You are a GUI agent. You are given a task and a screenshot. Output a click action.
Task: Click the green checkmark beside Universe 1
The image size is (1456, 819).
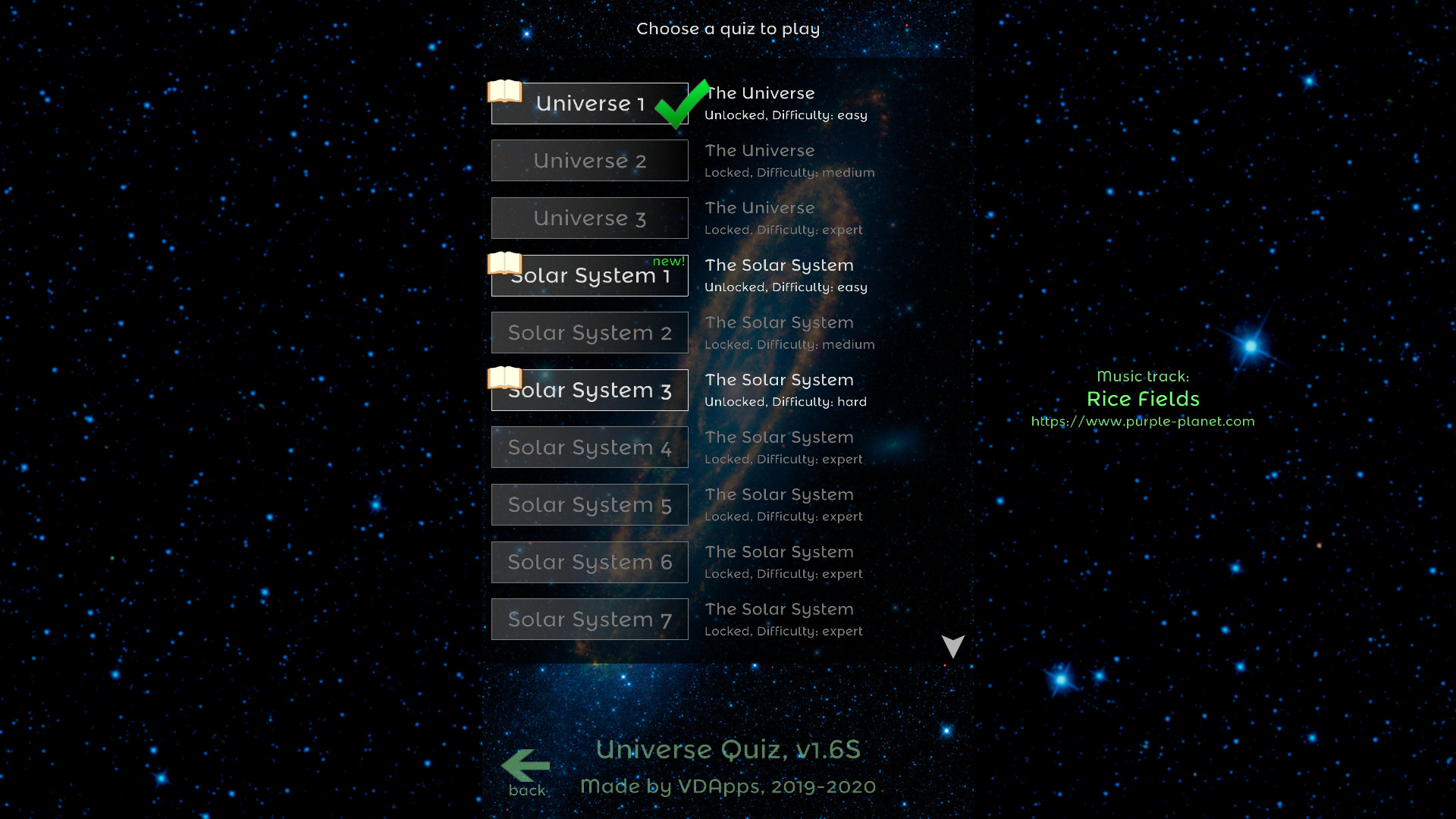pos(678,106)
